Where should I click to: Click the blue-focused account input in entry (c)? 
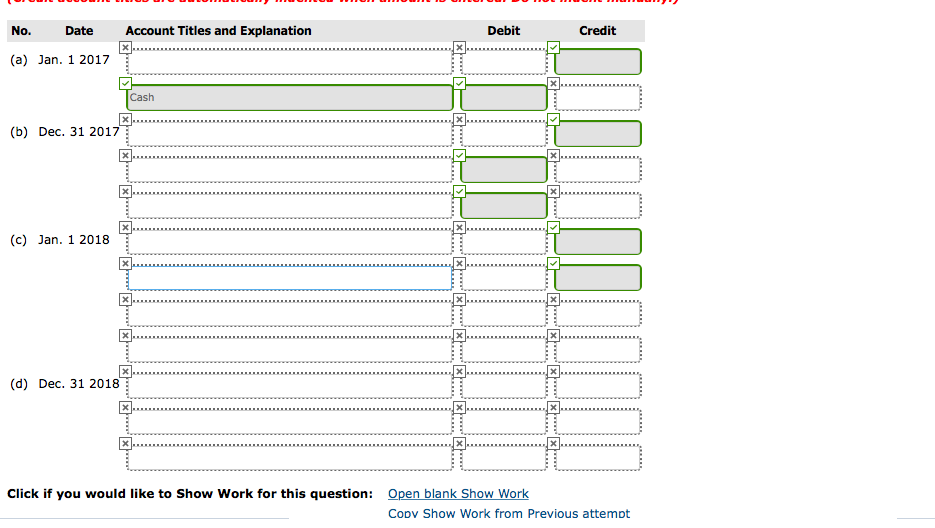click(290, 278)
